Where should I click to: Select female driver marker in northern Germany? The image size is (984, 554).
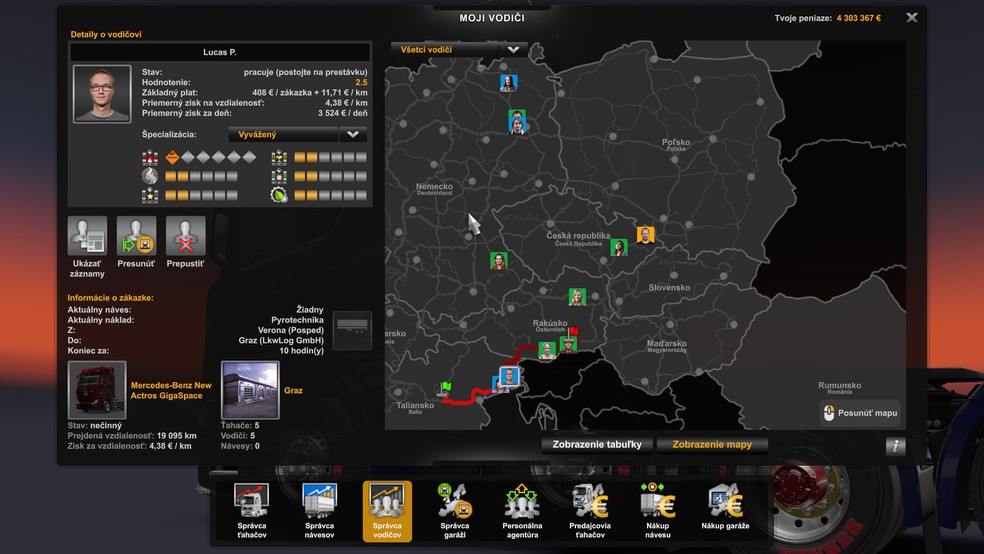coord(508,83)
